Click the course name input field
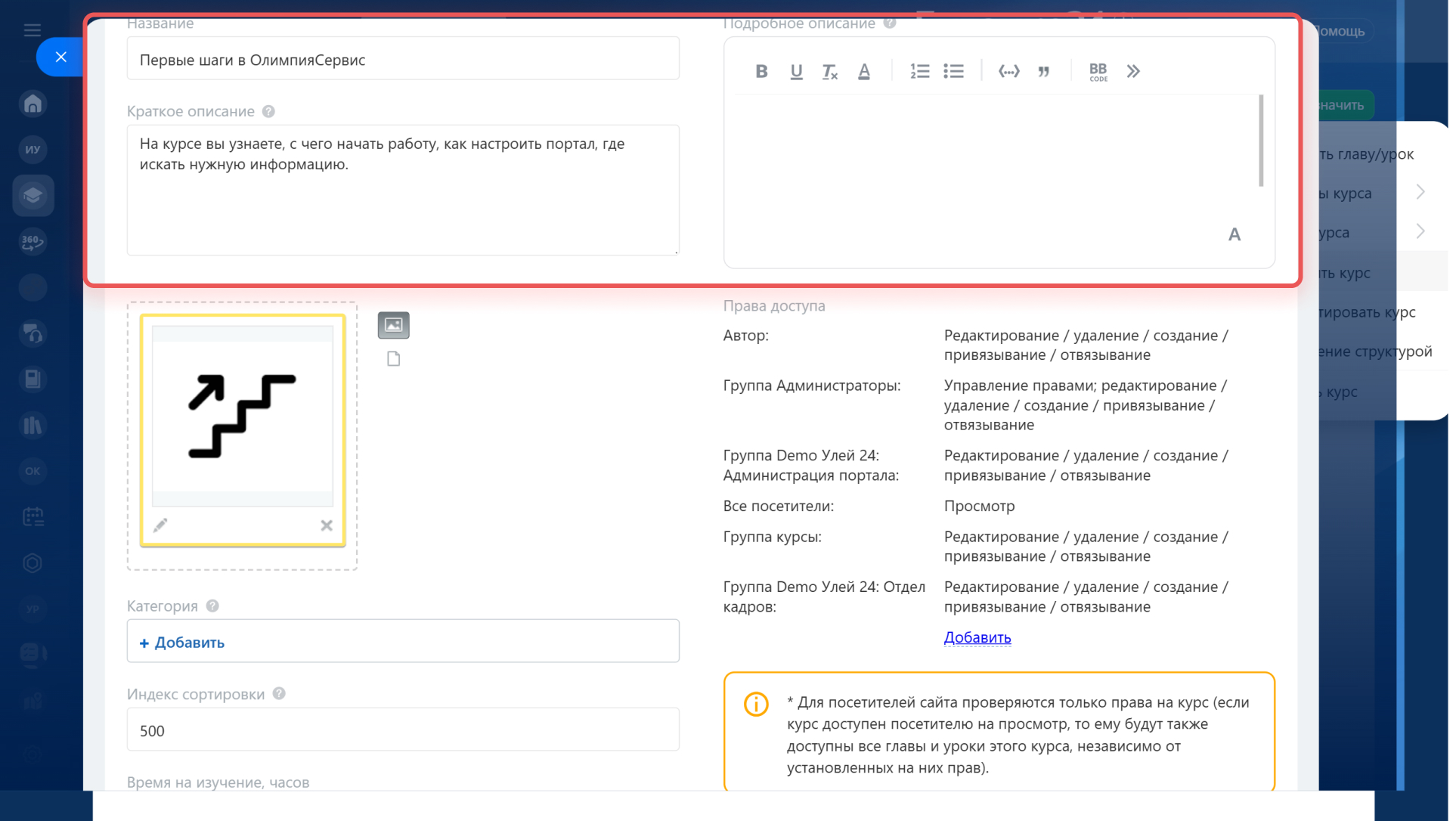 402,60
